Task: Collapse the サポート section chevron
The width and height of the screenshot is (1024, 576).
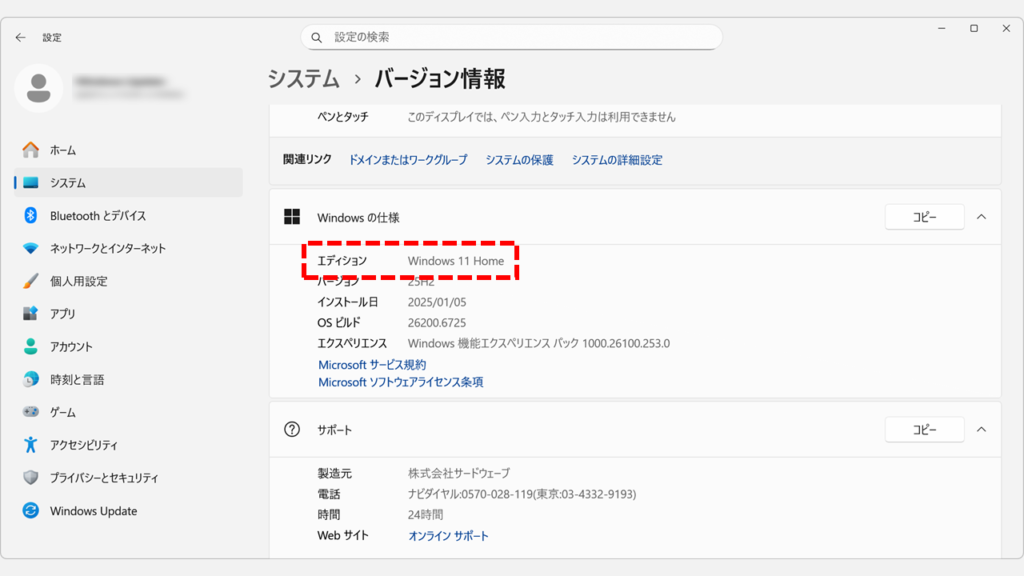Action: click(981, 430)
